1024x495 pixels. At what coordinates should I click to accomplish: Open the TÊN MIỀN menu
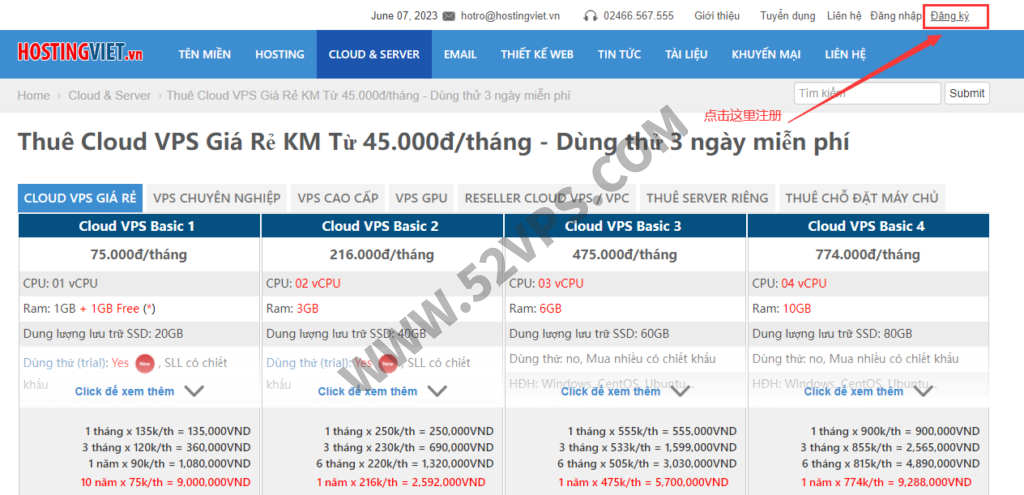click(x=204, y=54)
